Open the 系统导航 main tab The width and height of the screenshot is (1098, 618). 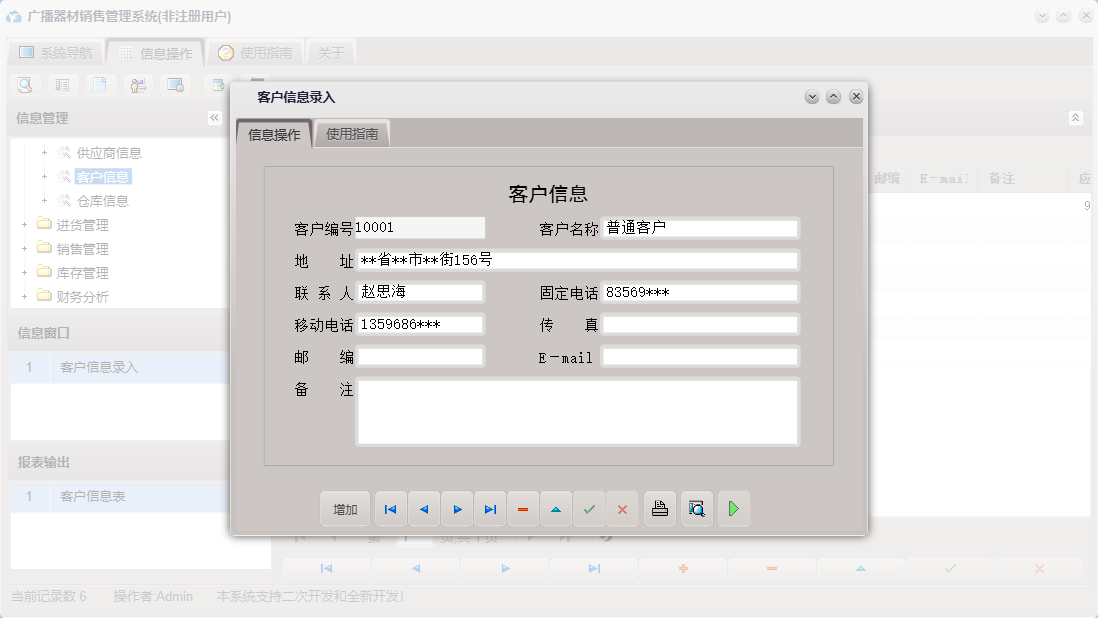(55, 52)
